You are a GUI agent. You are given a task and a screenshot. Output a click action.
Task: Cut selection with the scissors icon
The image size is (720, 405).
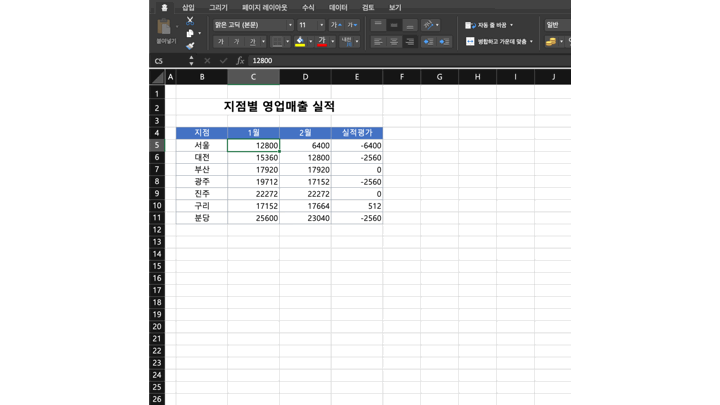(190, 21)
